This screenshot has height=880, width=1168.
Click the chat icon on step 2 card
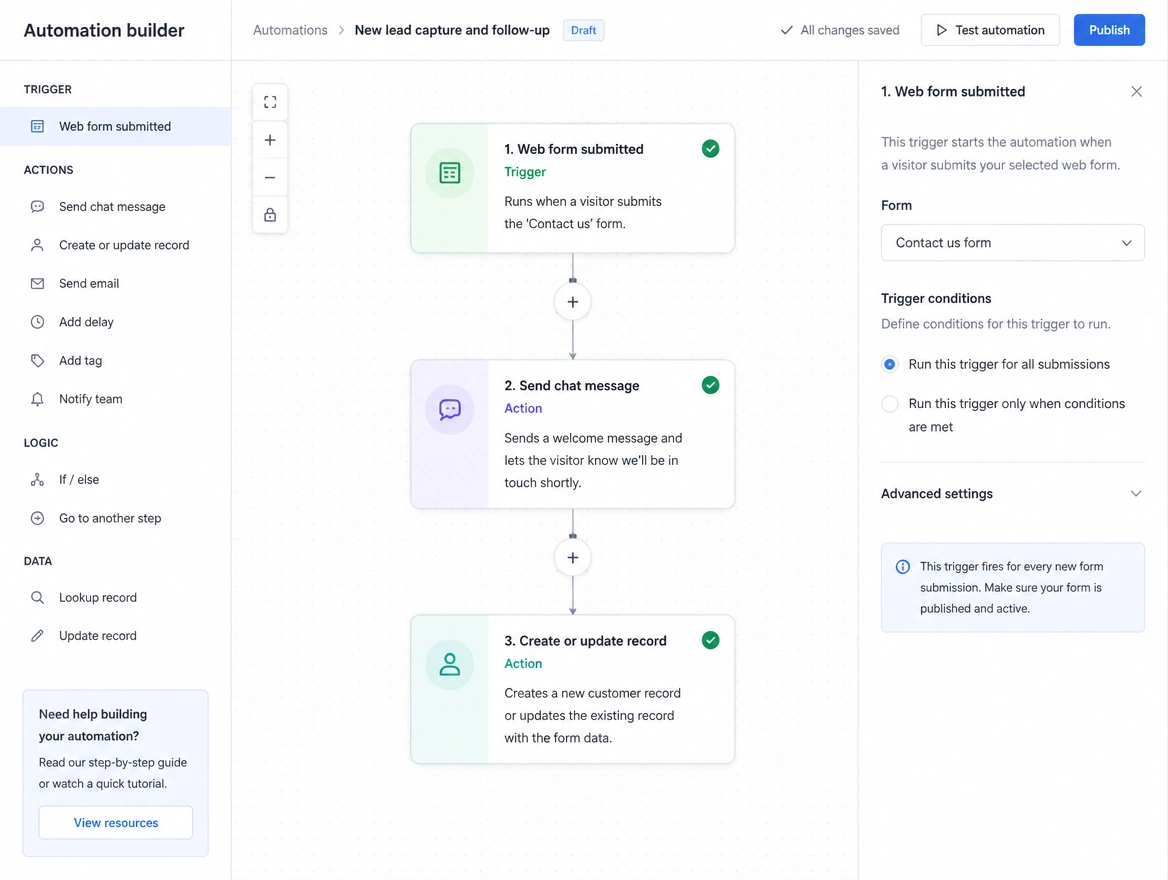click(x=450, y=409)
